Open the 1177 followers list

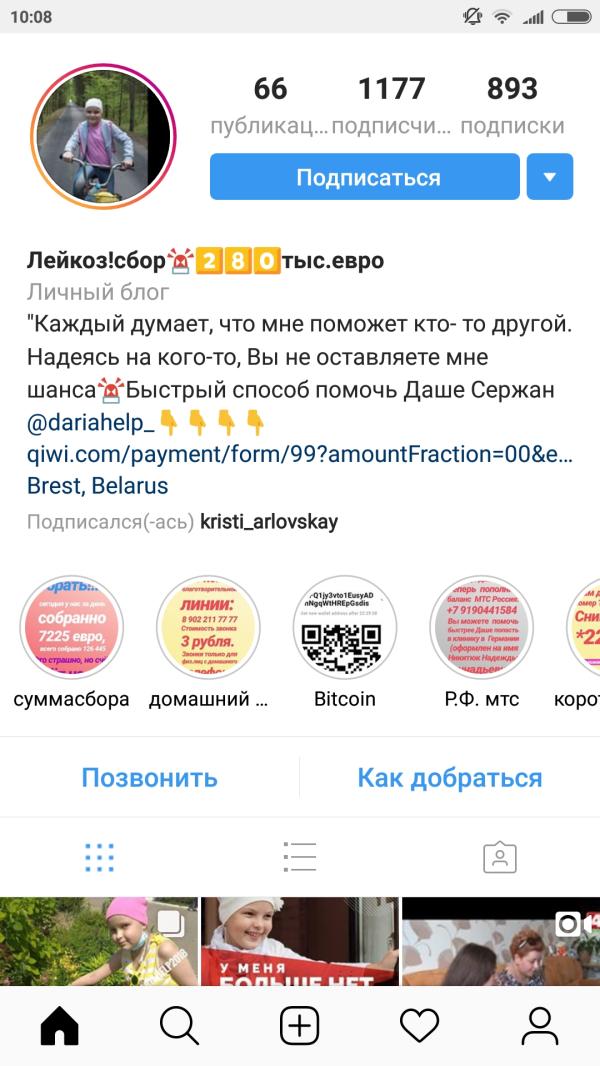(x=391, y=105)
